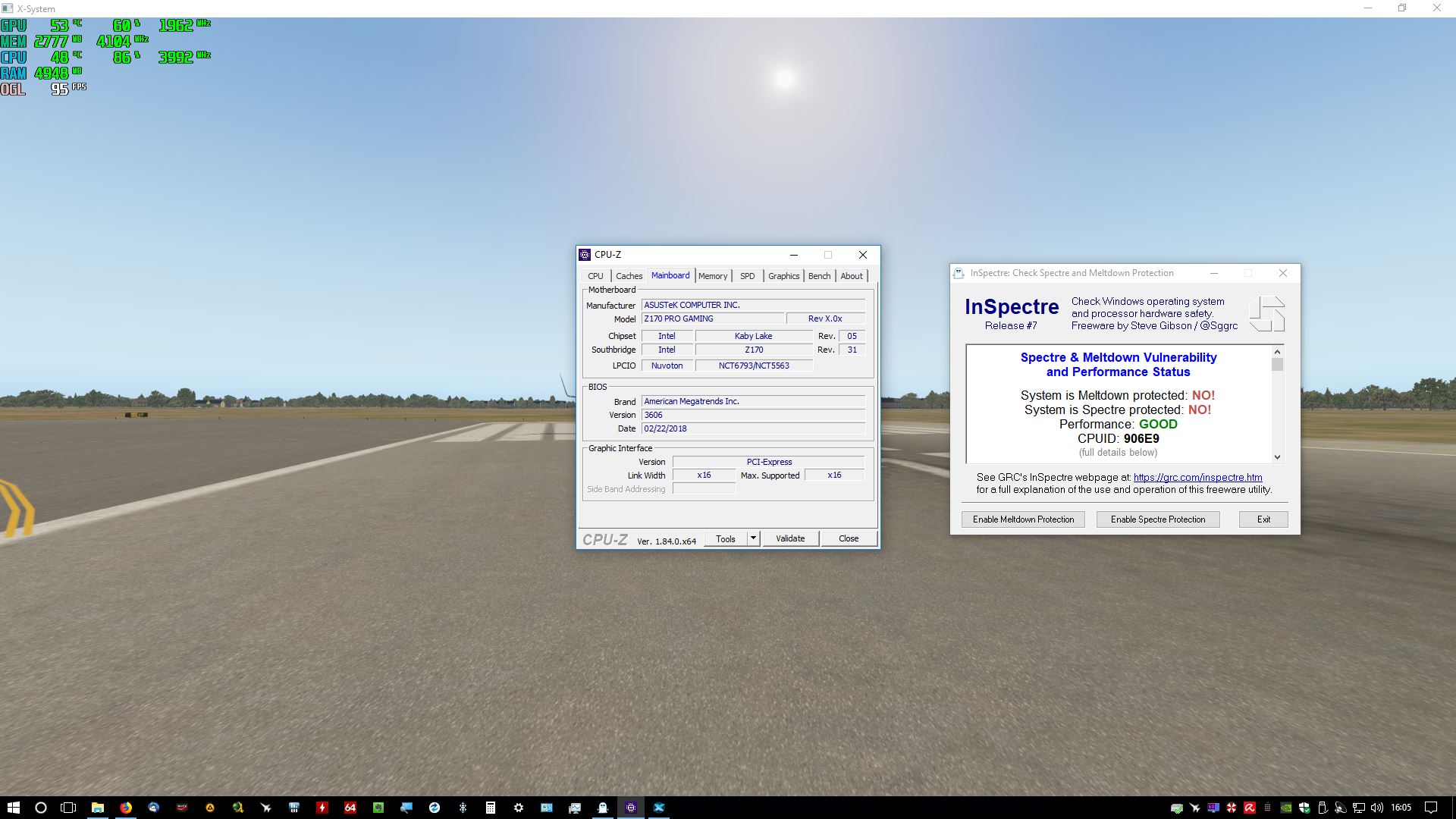
Task: Click the CPU-Z title bar icon
Action: 584,255
